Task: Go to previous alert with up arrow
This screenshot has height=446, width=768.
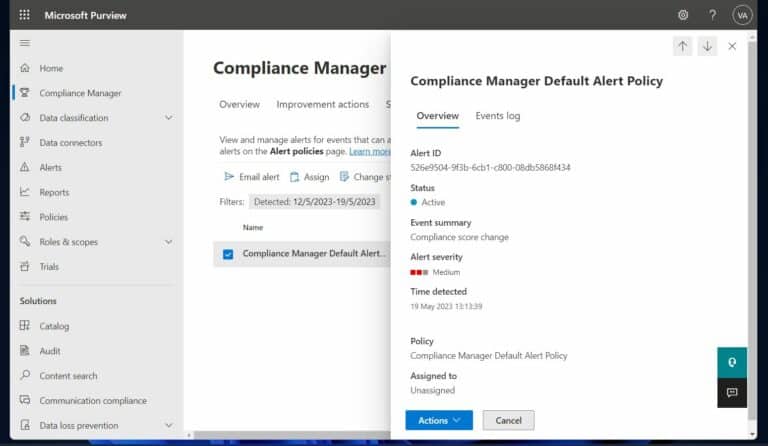Action: [682, 46]
